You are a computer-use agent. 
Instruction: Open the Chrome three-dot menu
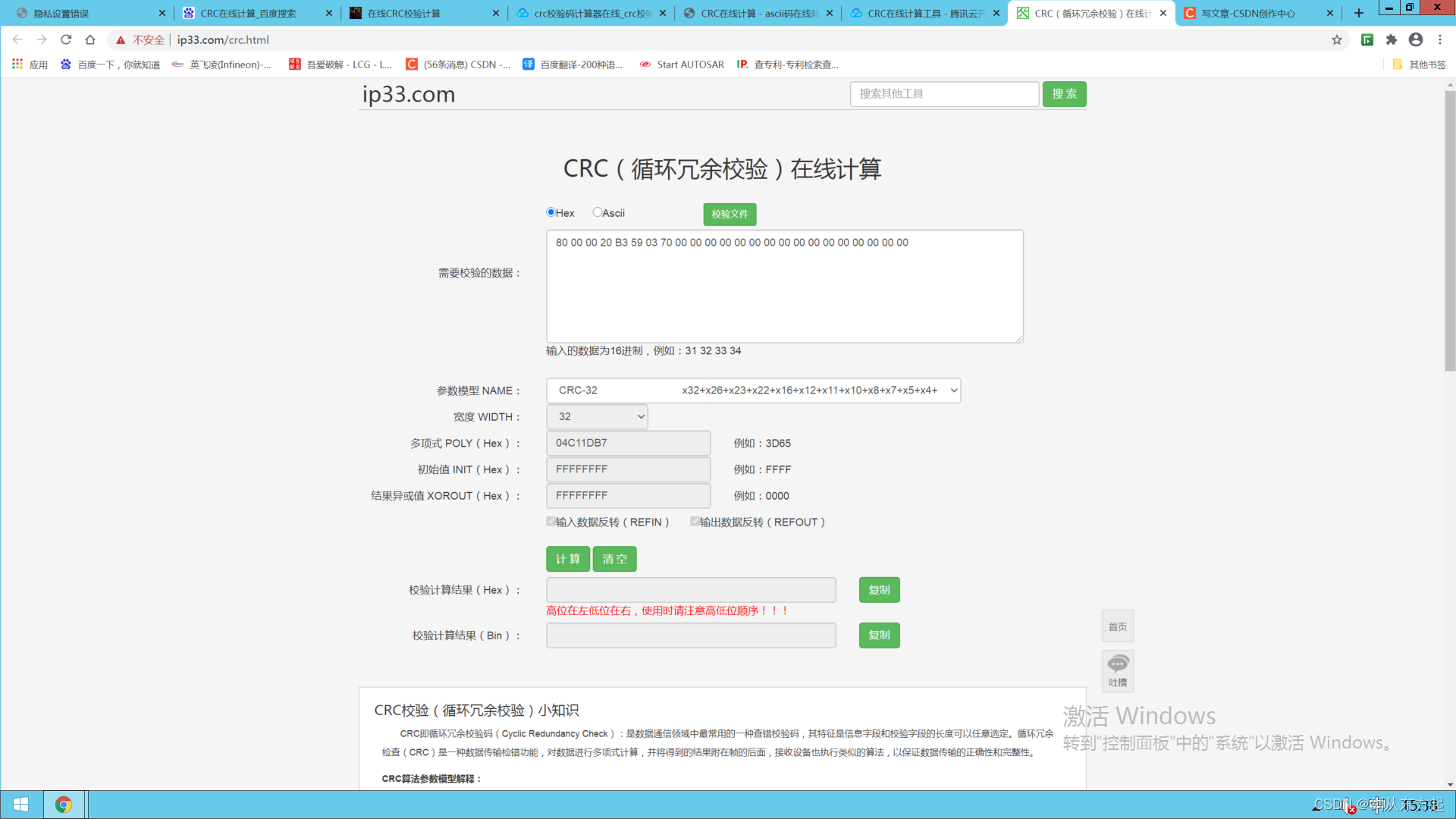pos(1440,39)
